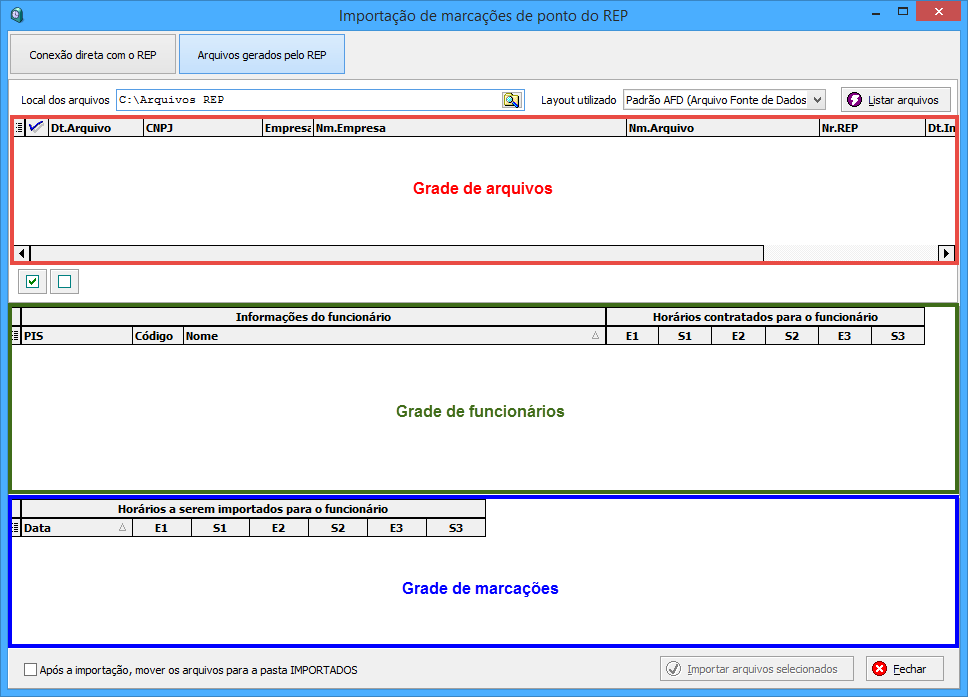Minimize the import window
Screen dimensions: 968x697
(875, 12)
